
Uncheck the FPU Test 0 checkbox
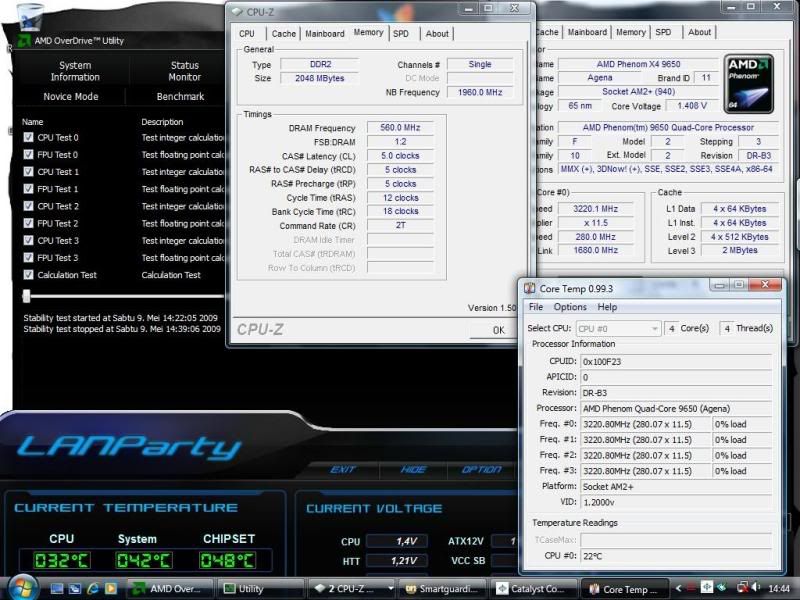point(29,155)
